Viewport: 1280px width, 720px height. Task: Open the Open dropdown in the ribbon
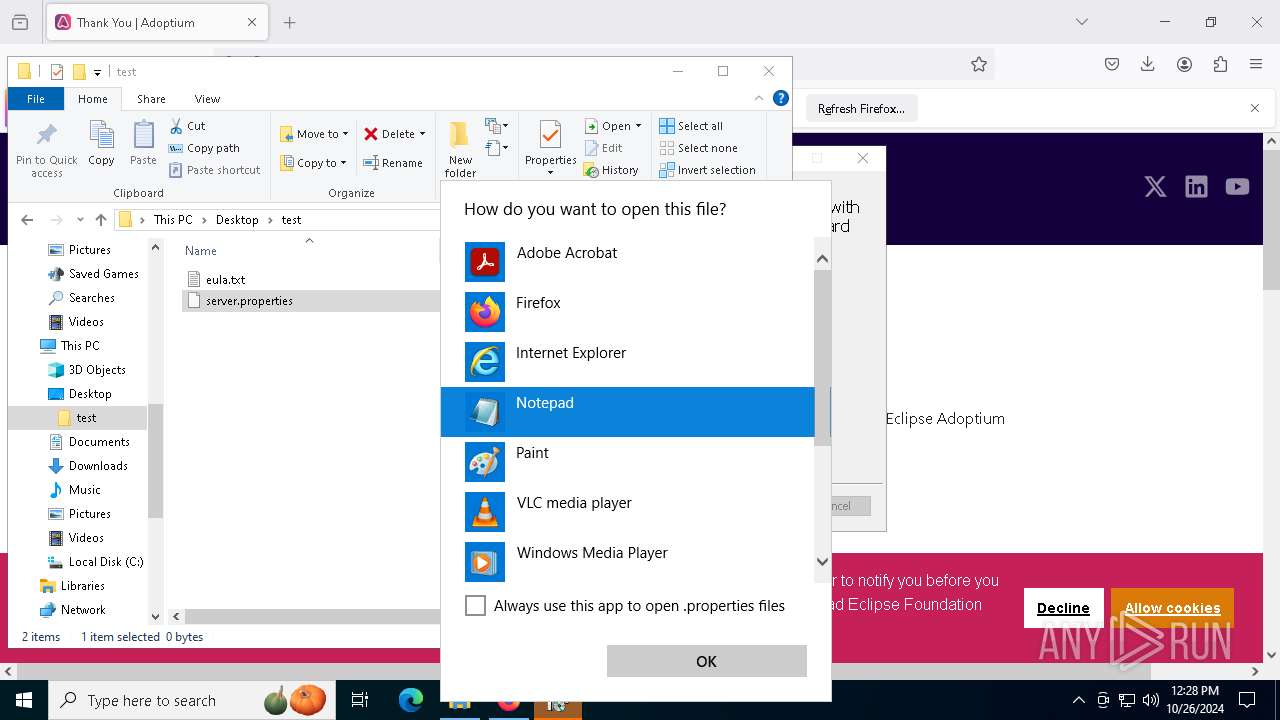613,126
